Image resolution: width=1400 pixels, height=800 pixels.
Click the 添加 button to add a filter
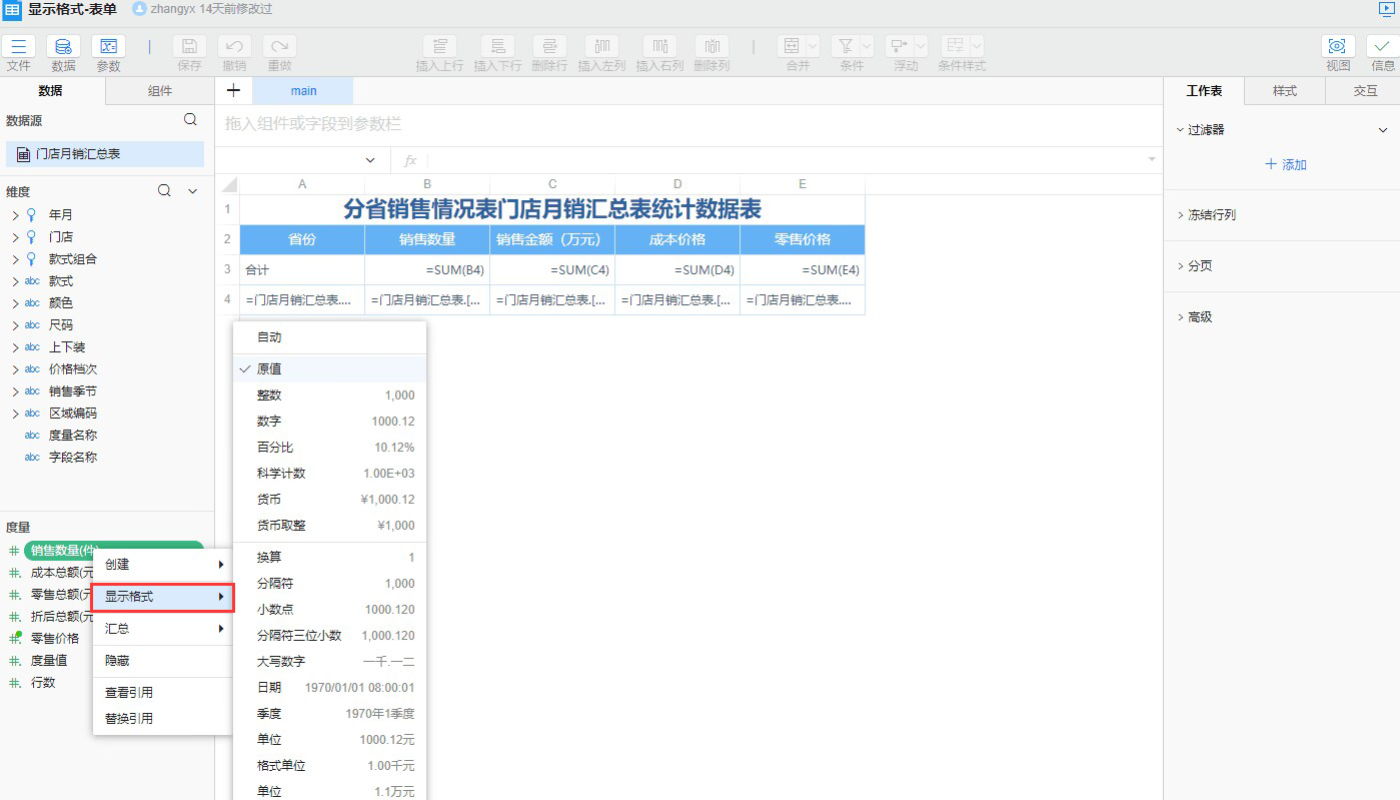coord(1286,164)
